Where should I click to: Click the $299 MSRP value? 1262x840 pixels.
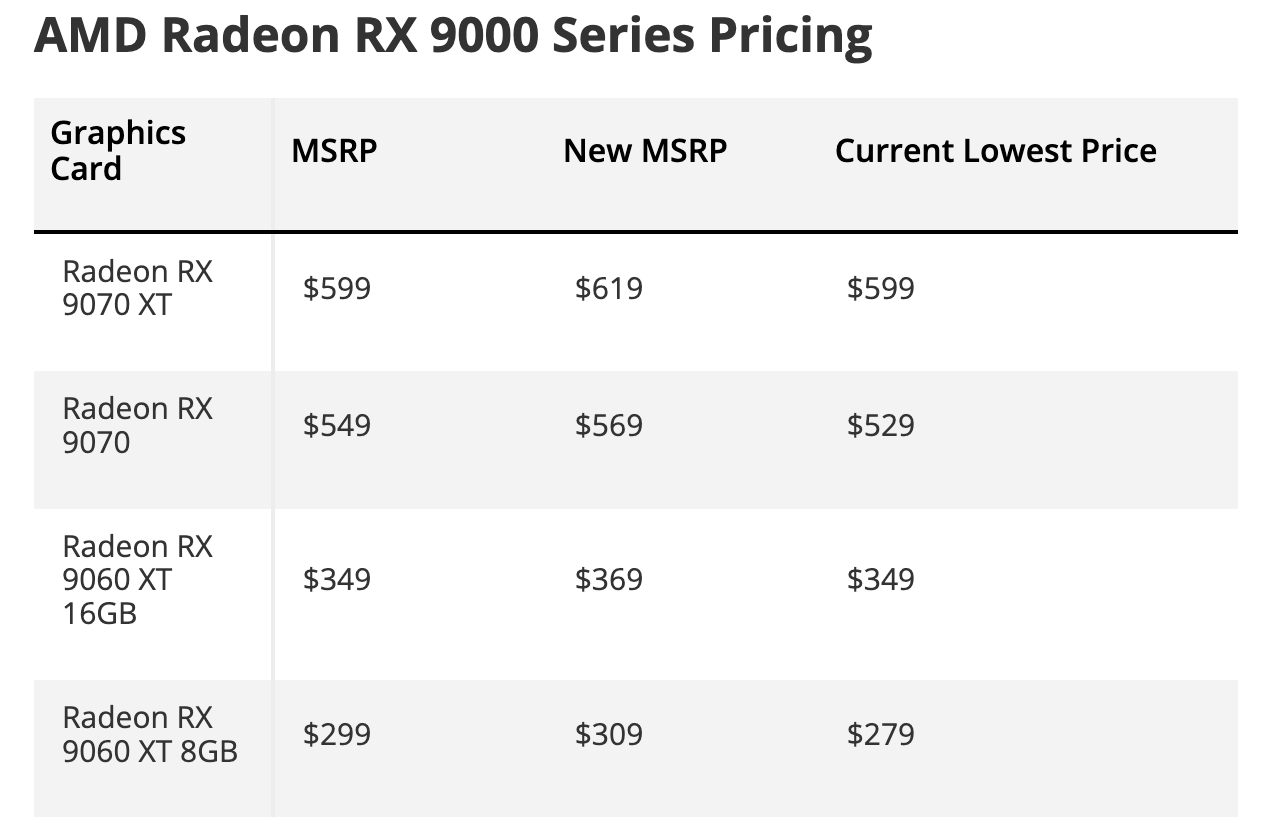337,735
